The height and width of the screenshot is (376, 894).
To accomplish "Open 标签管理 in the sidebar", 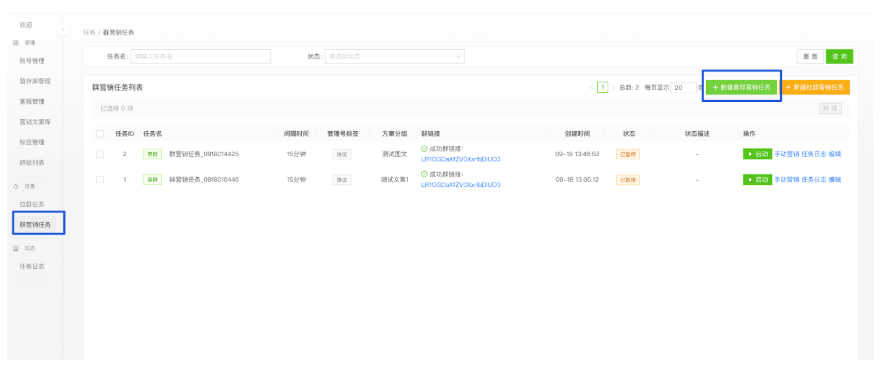I will pyautogui.click(x=32, y=142).
